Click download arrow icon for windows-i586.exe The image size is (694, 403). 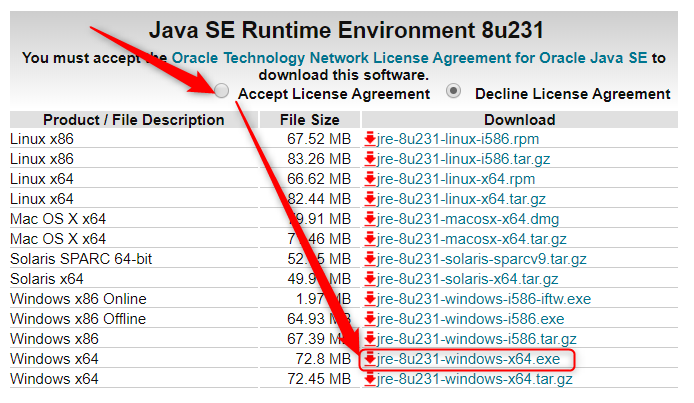[x=370, y=319]
